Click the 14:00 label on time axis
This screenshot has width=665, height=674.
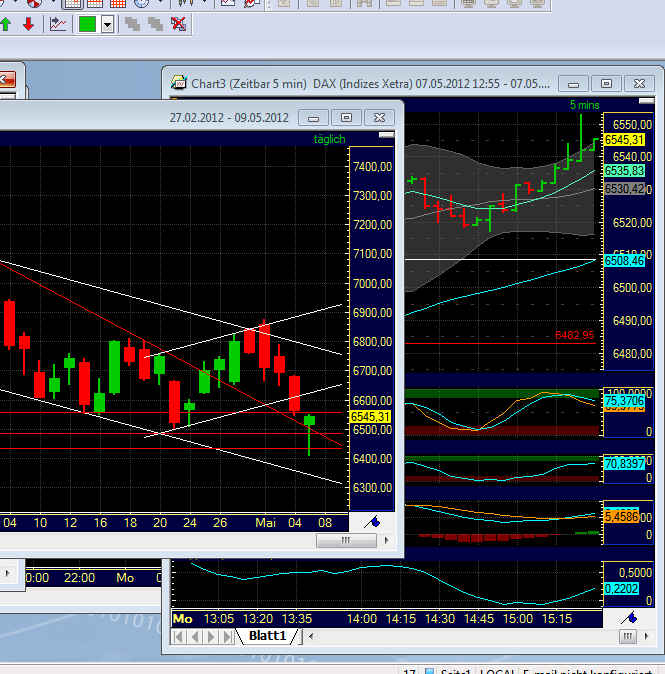[362, 619]
